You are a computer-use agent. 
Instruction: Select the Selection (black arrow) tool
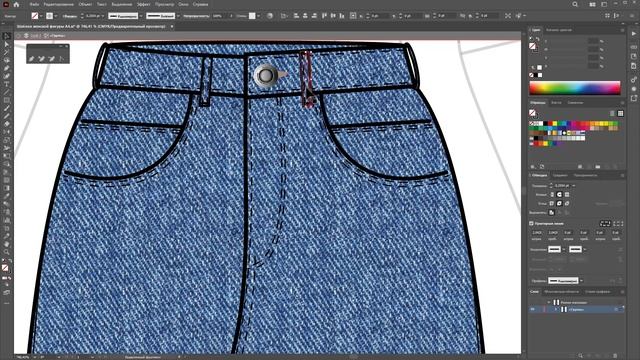tap(6, 37)
